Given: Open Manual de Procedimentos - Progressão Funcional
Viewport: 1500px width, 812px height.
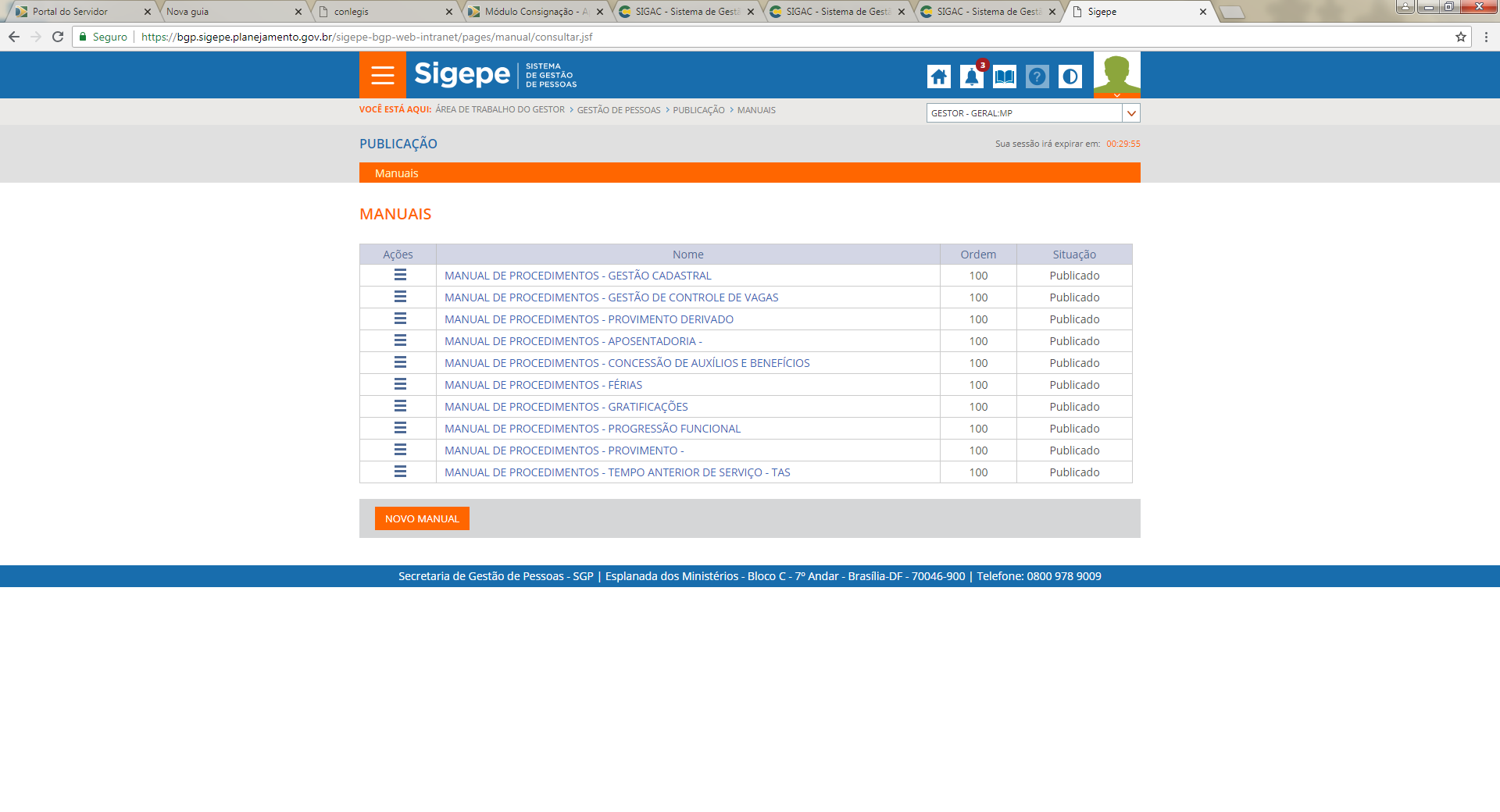Looking at the screenshot, I should click(593, 429).
